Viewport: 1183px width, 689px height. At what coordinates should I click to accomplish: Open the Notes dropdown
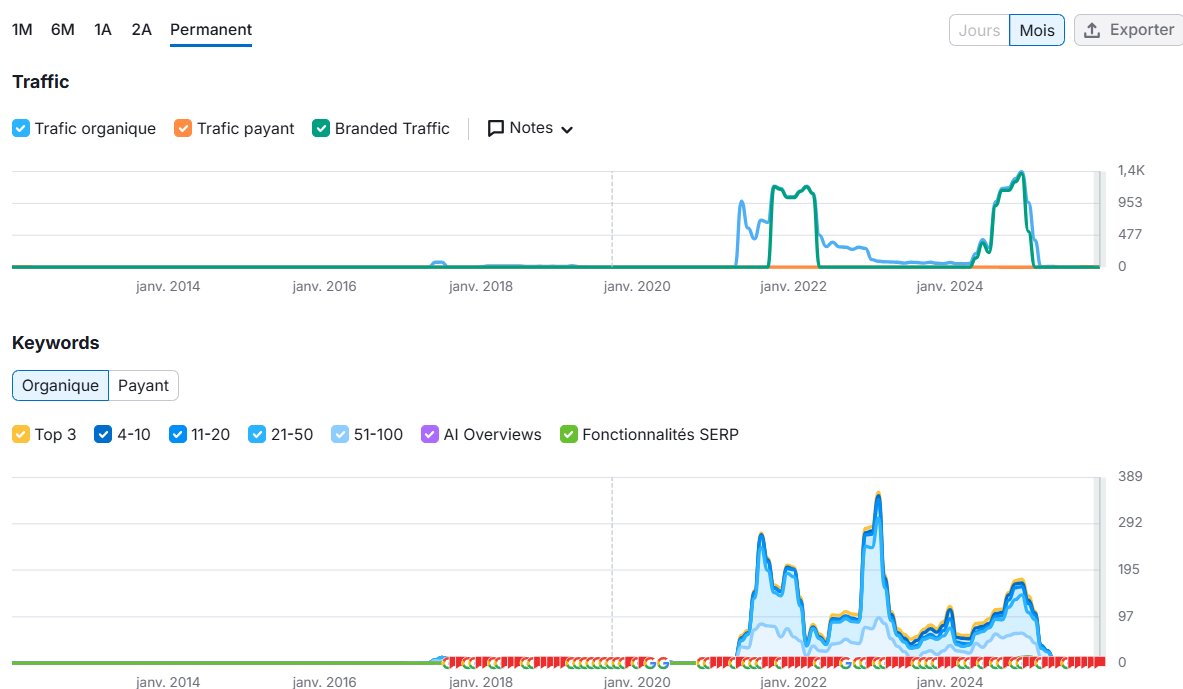pos(530,128)
